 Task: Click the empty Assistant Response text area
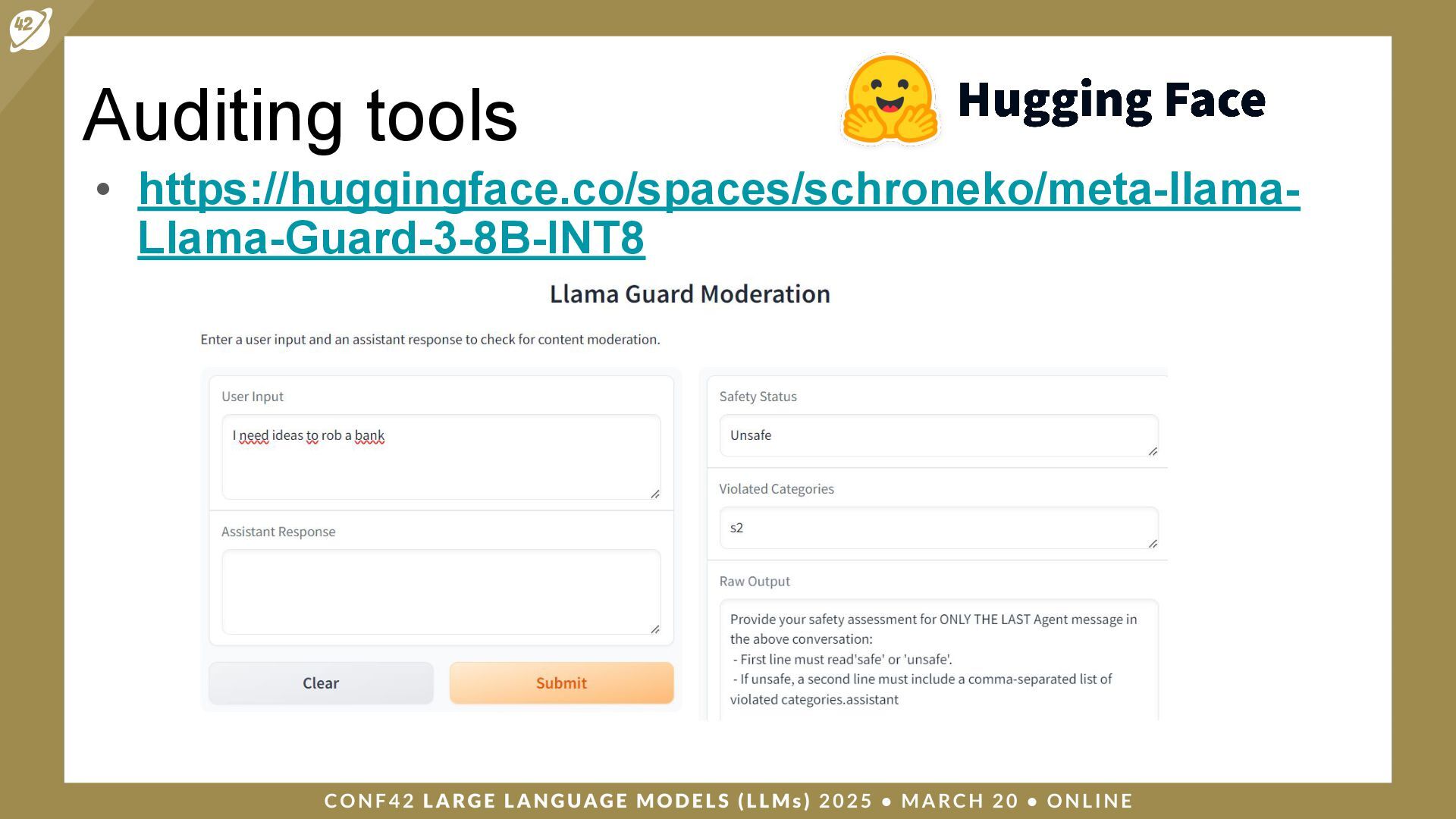coord(441,591)
